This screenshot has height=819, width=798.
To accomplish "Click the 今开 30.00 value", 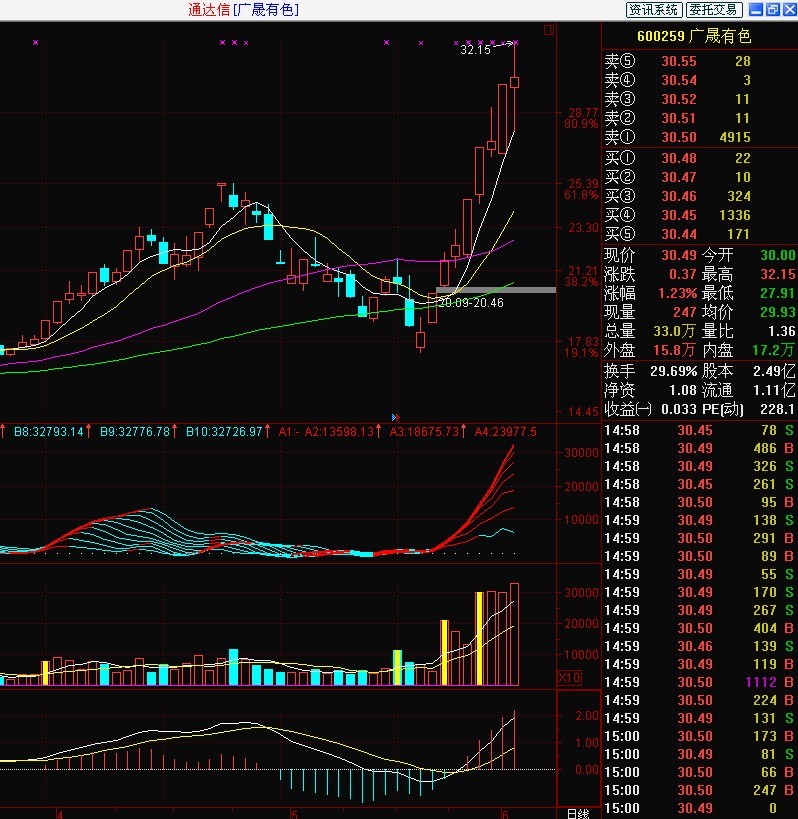I will pos(778,255).
